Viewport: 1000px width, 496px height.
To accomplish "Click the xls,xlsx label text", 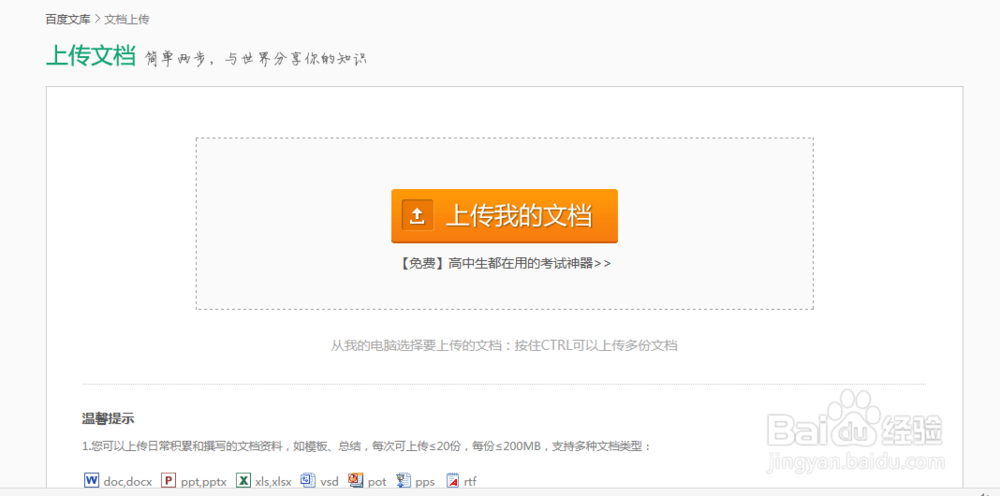I will click(273, 482).
